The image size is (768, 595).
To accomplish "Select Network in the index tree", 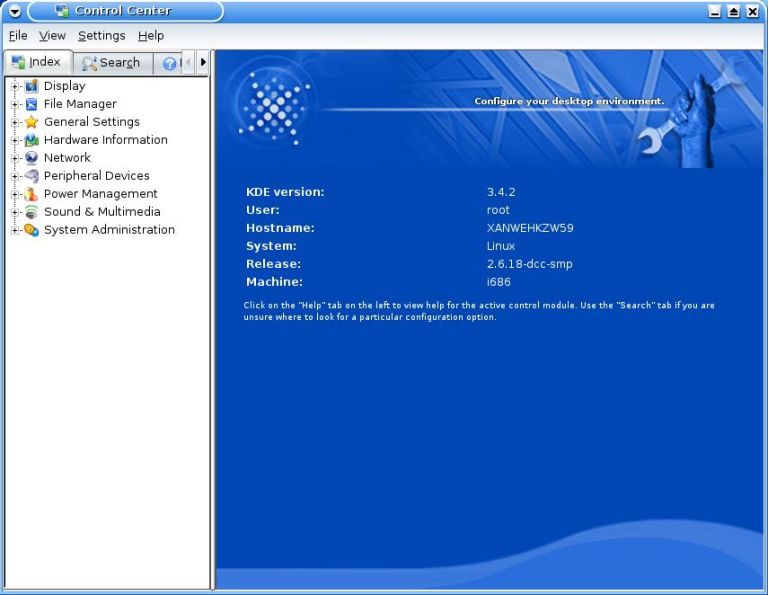I will [x=67, y=158].
